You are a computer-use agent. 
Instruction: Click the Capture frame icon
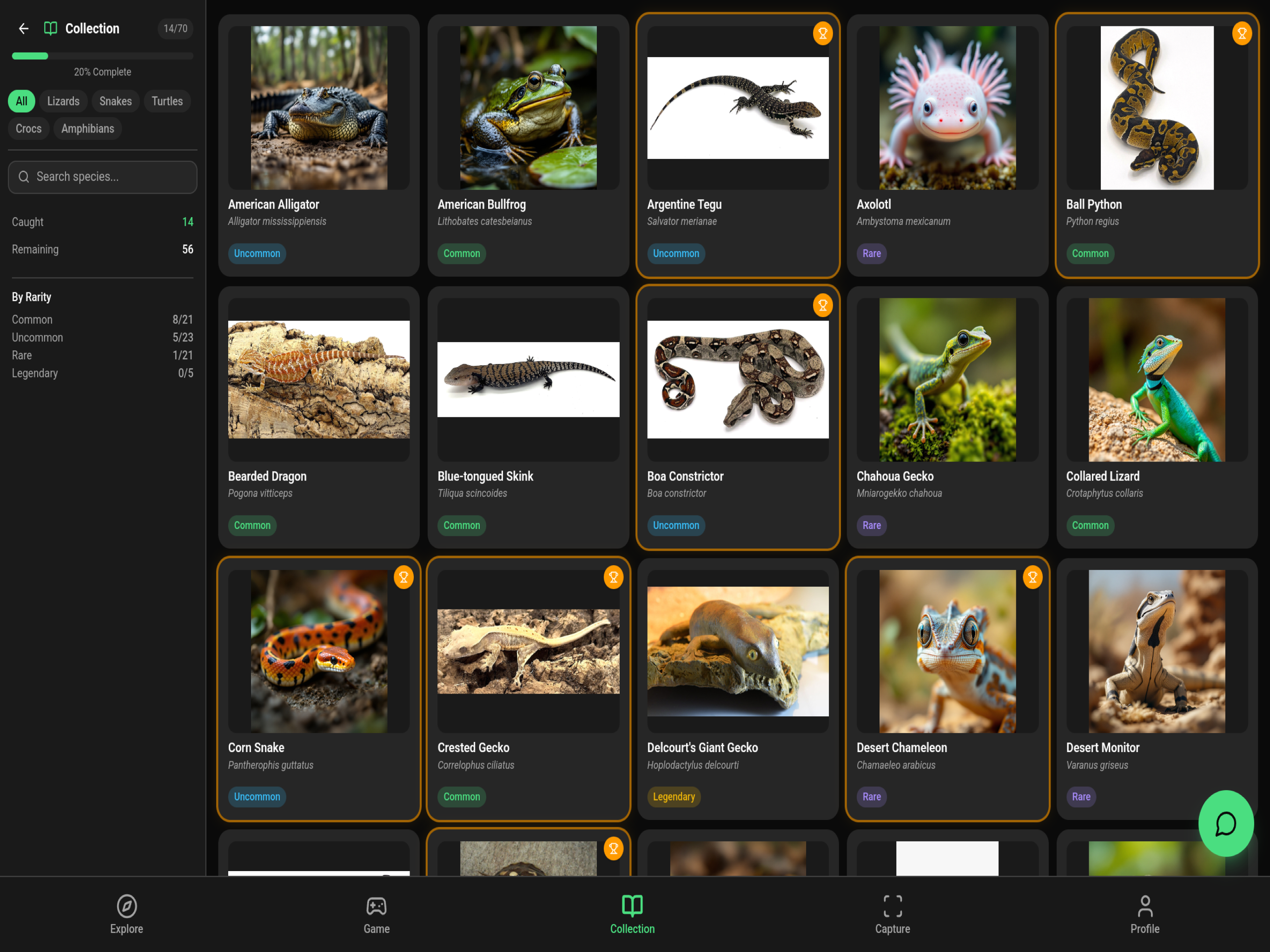click(892, 906)
